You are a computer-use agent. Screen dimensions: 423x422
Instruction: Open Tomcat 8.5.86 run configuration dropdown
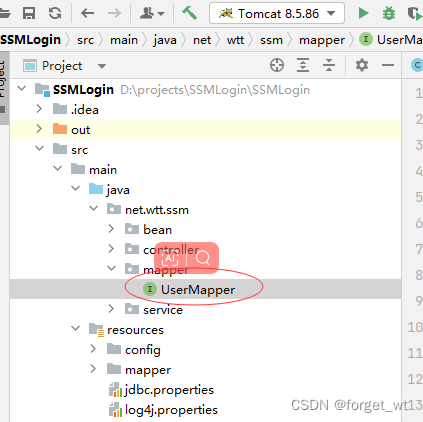277,13
